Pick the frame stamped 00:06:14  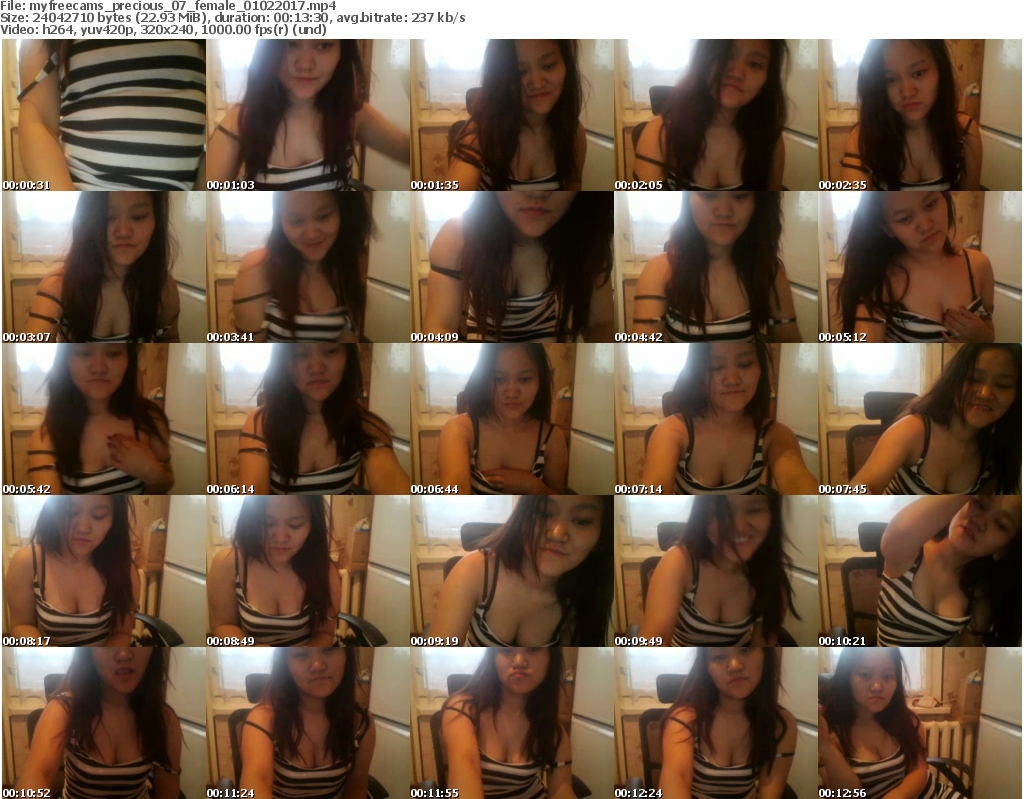308,419
